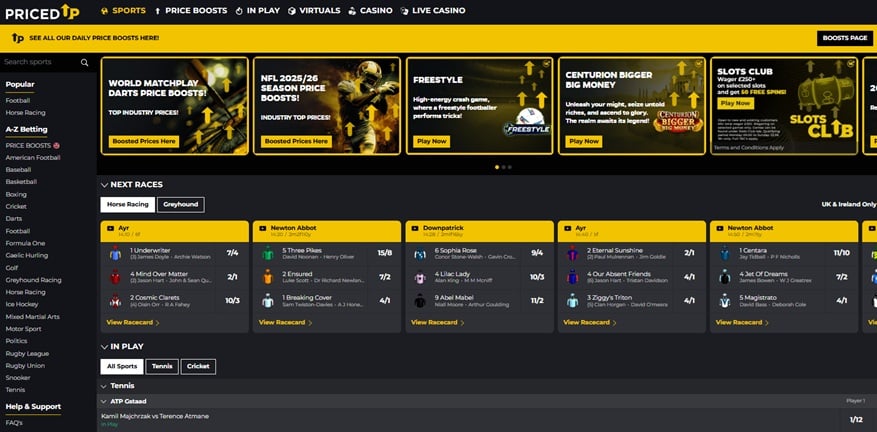Click the 7/4 odds for Underwriter

click(232, 253)
